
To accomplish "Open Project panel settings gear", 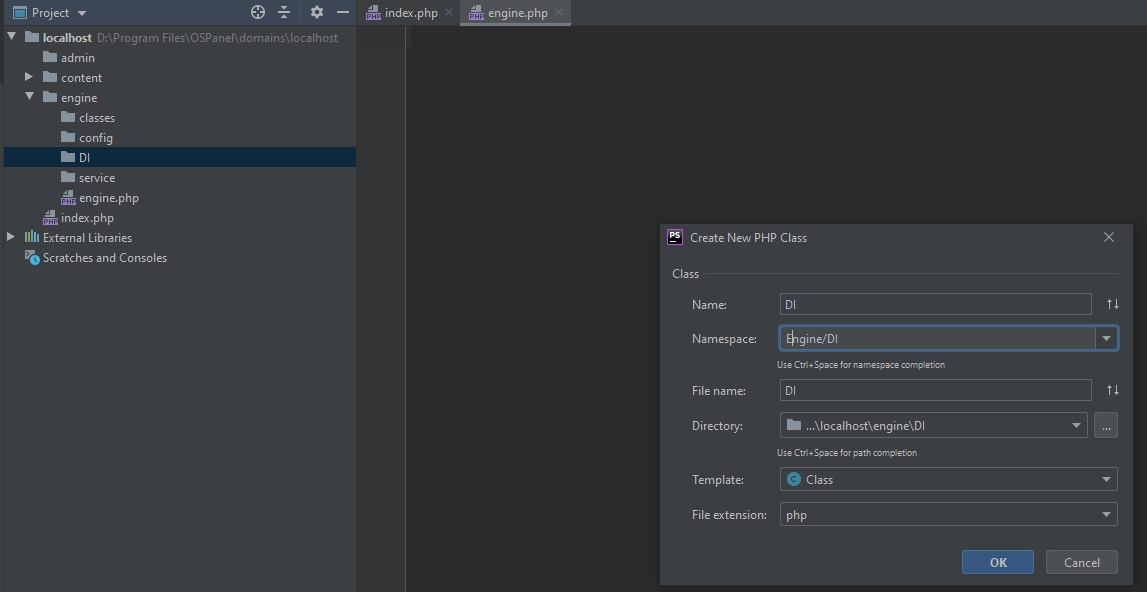I will click(317, 12).
